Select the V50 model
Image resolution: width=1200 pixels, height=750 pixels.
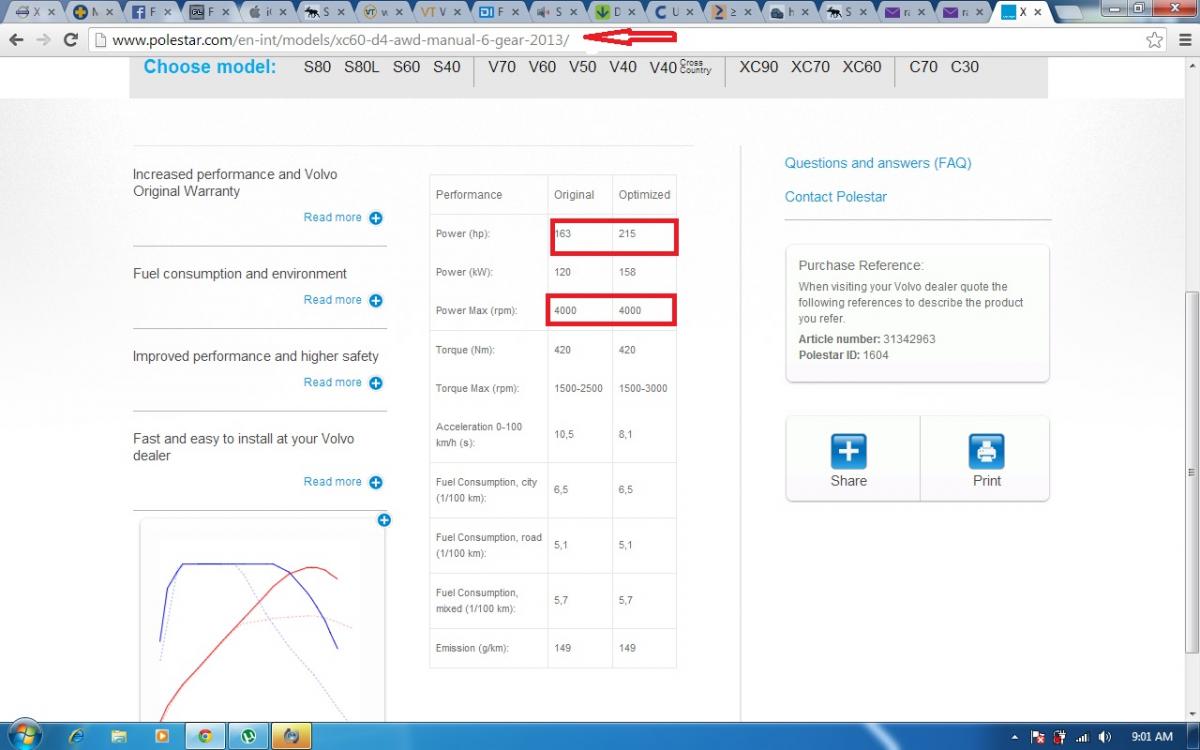583,67
